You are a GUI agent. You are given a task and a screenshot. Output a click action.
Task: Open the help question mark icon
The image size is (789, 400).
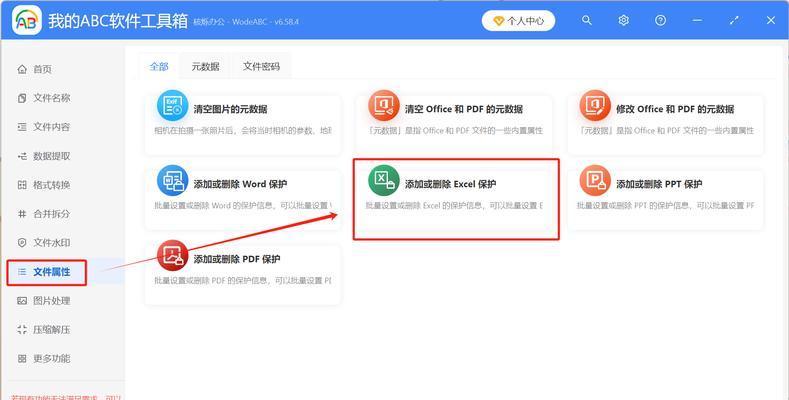[660, 20]
